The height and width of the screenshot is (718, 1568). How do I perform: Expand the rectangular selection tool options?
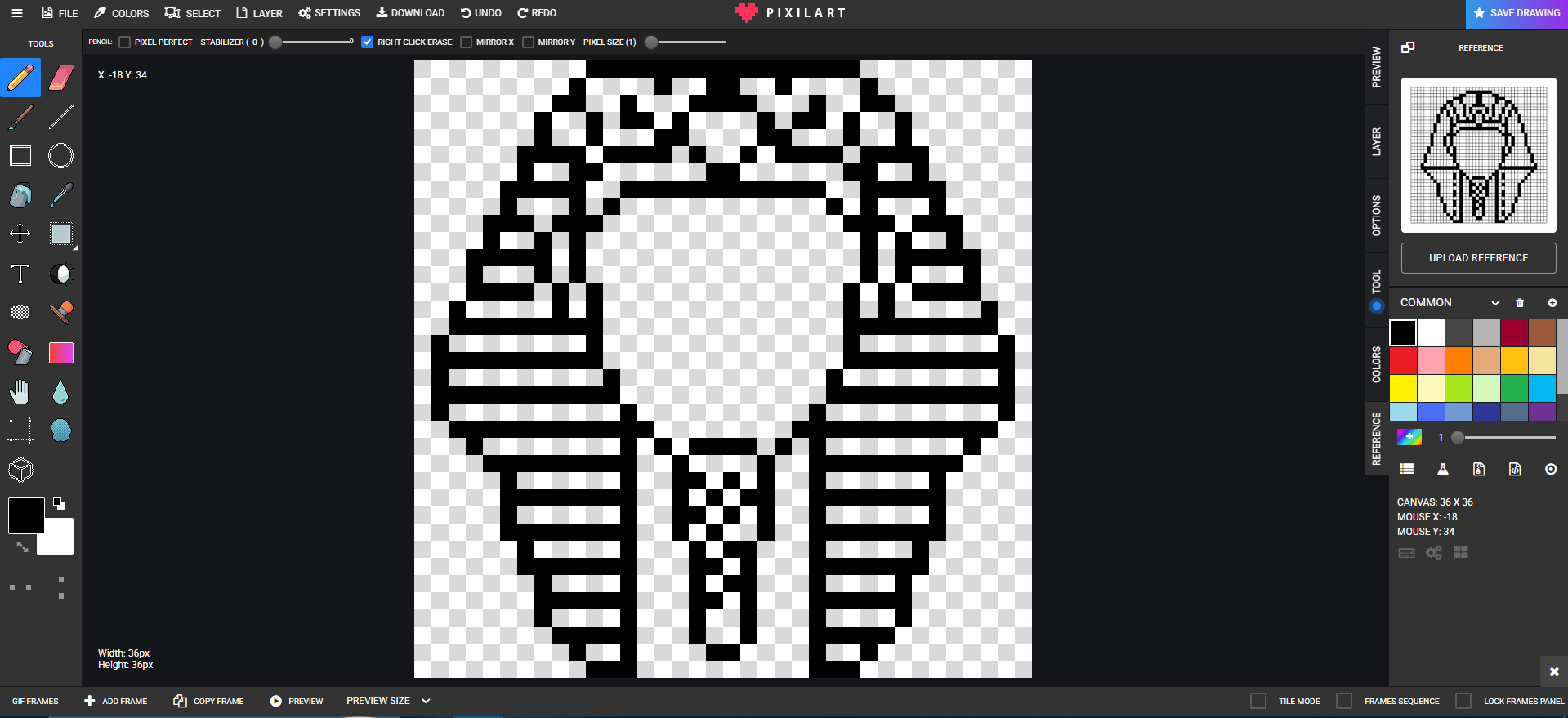pos(76,248)
